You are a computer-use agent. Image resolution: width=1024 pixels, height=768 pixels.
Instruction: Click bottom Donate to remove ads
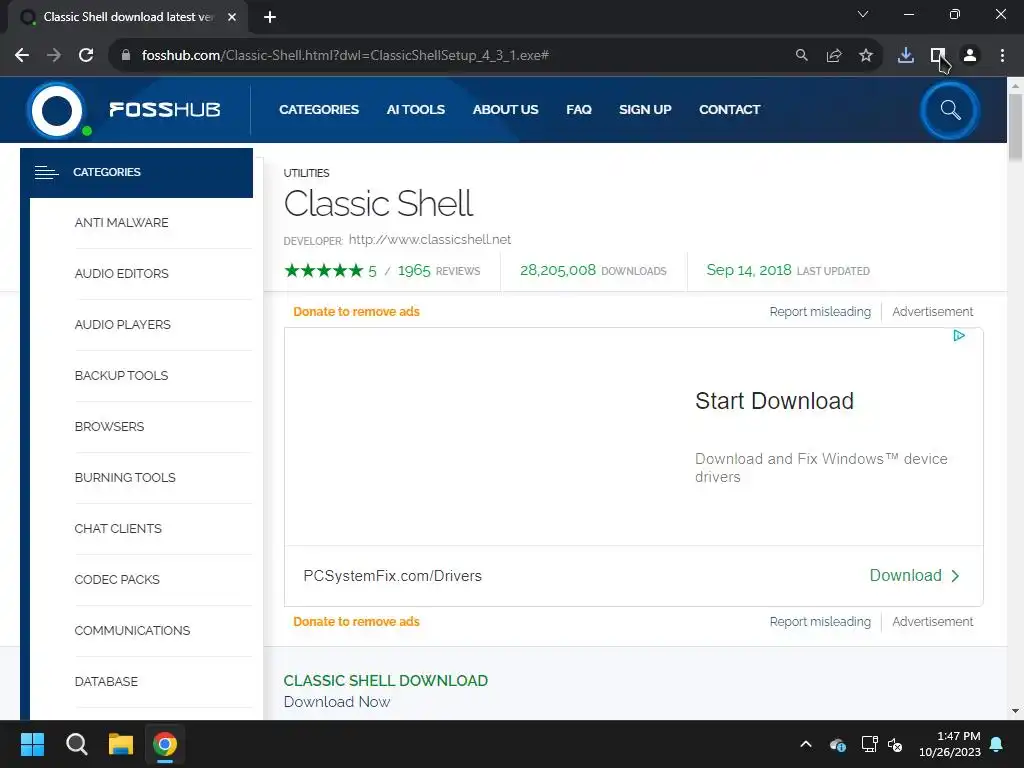pyautogui.click(x=357, y=622)
